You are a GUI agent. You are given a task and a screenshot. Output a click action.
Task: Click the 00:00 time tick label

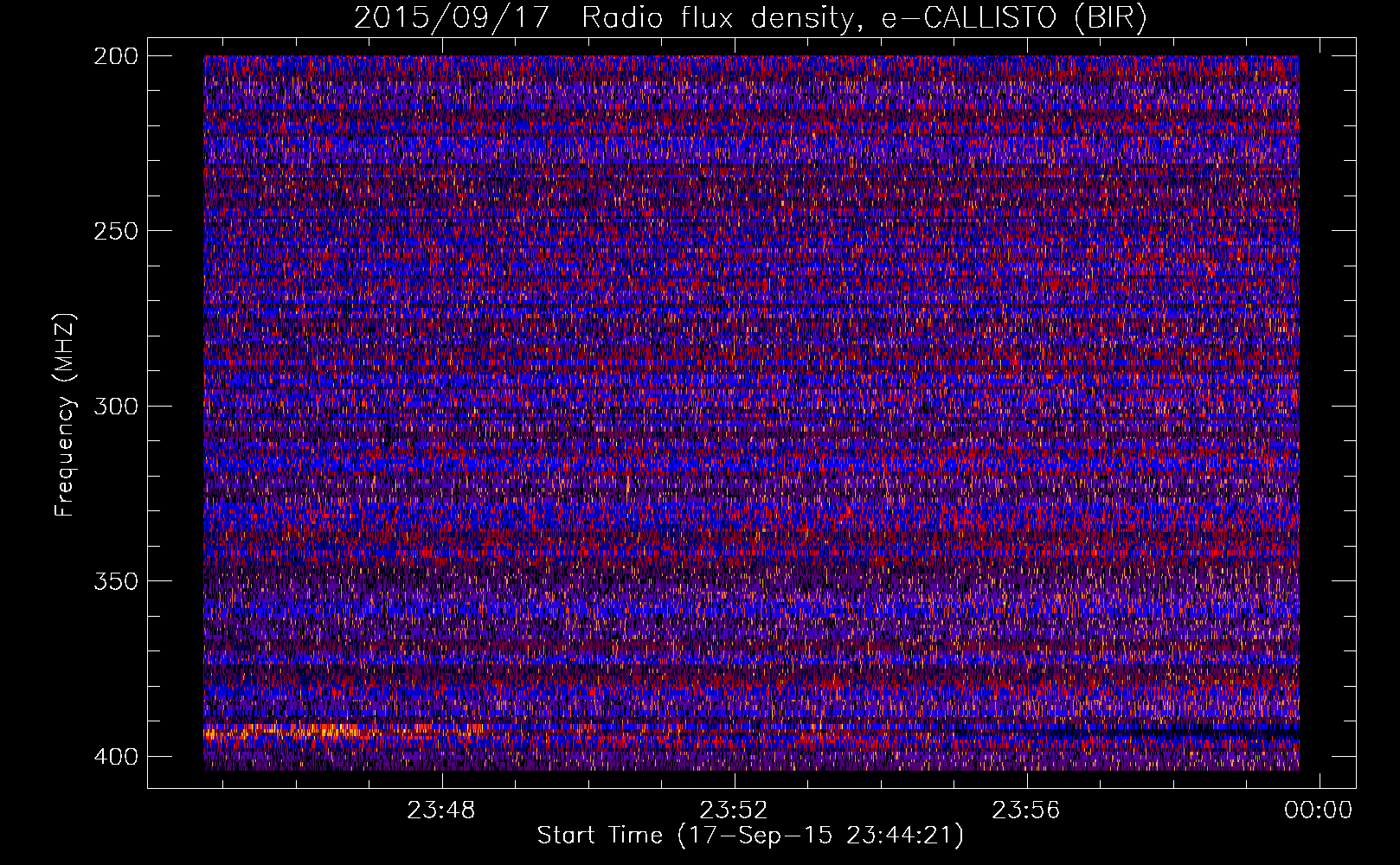click(1318, 811)
